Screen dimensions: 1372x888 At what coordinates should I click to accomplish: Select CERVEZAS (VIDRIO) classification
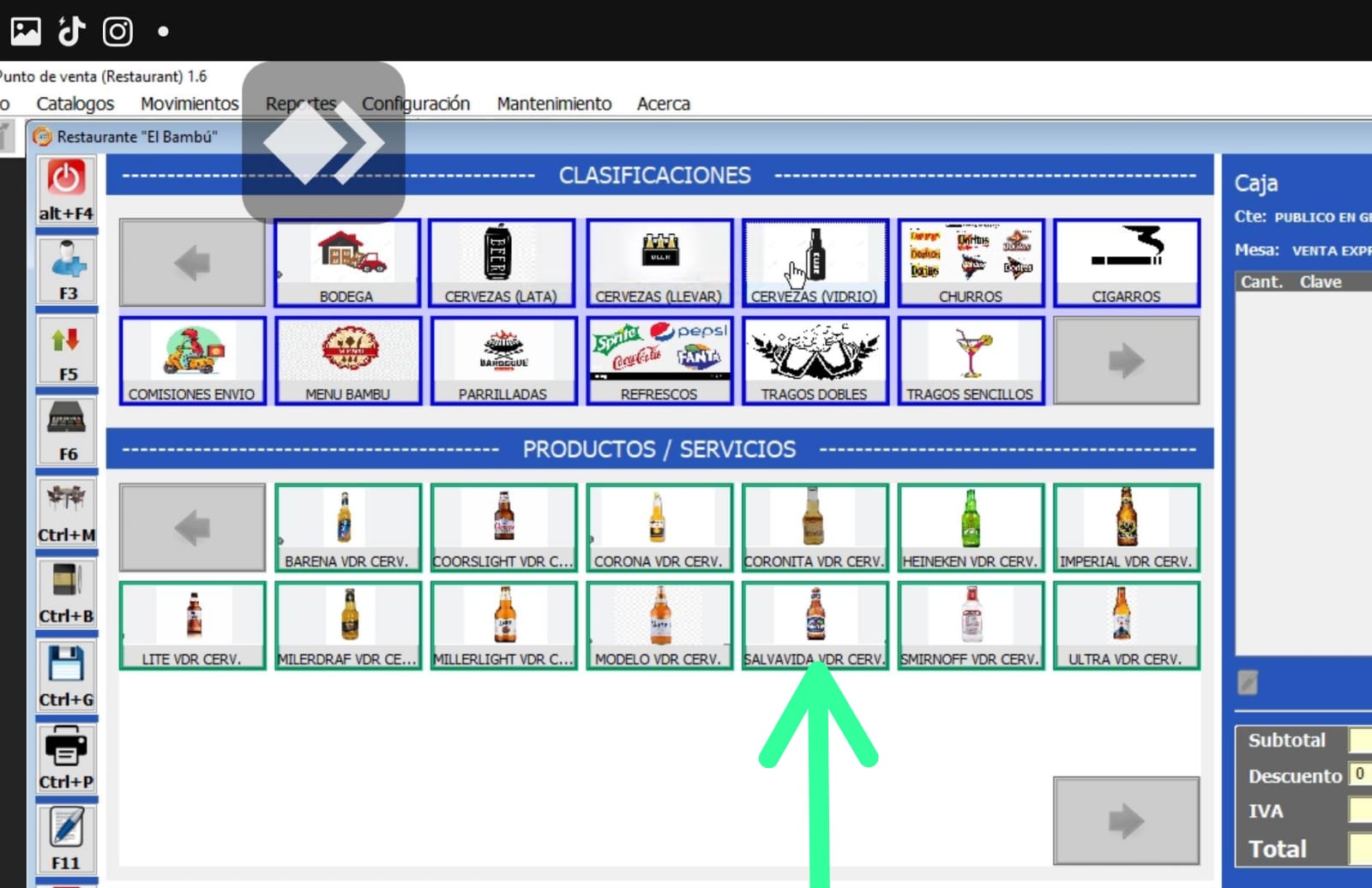[815, 263]
